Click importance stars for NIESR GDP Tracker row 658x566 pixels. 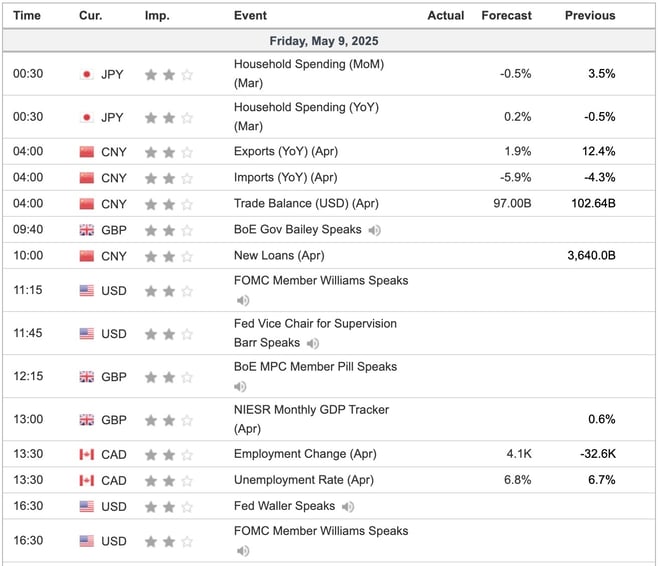coord(169,420)
